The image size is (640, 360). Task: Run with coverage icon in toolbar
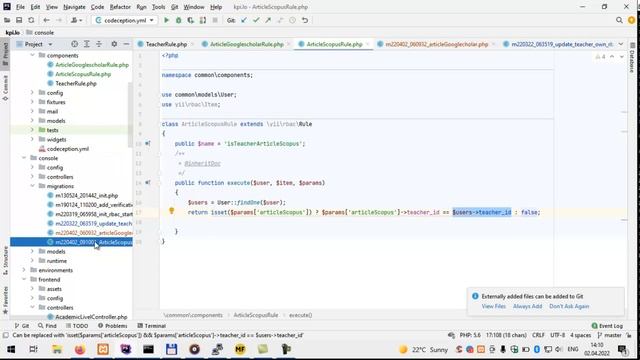[191, 20]
